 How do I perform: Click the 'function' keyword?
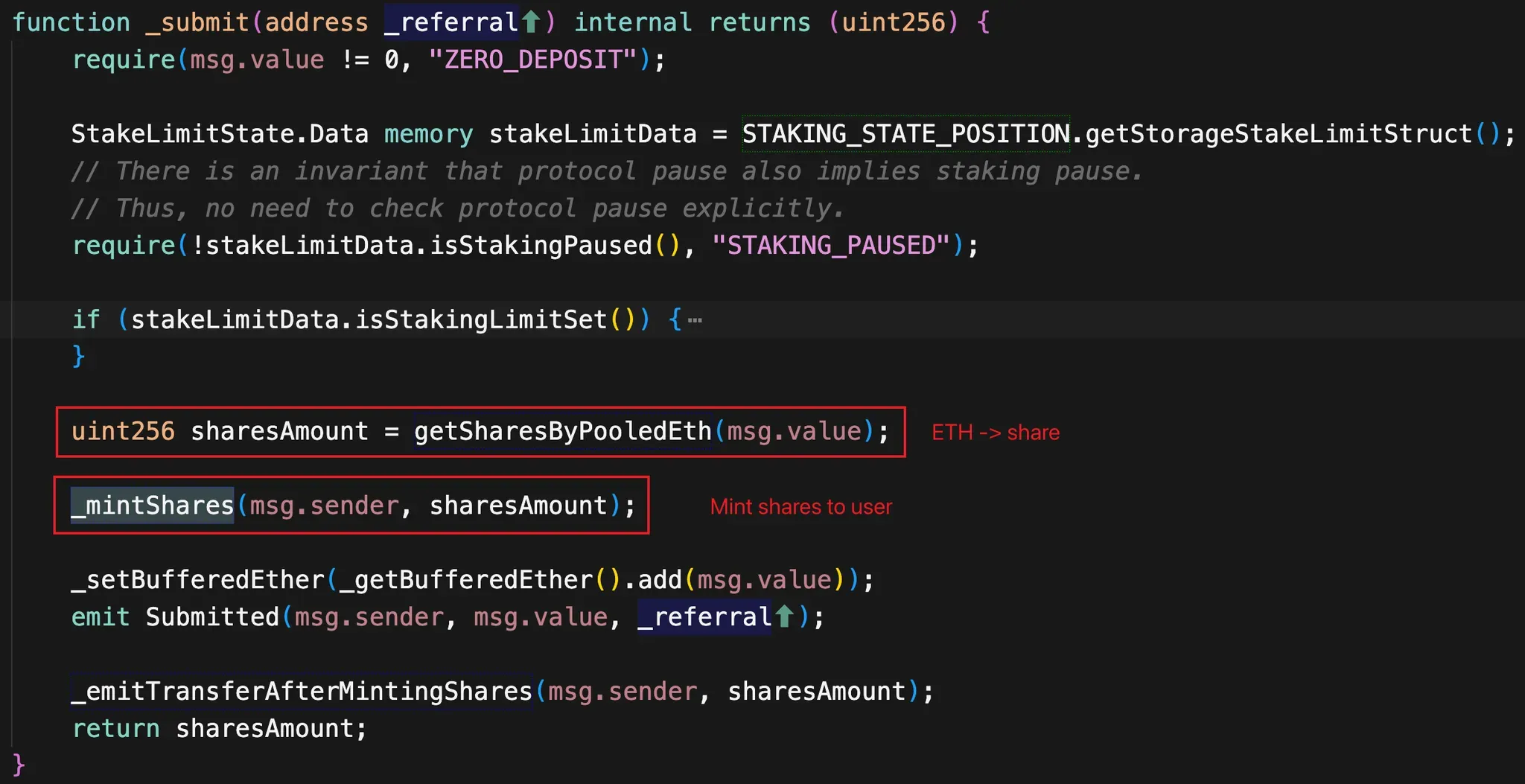(x=71, y=22)
